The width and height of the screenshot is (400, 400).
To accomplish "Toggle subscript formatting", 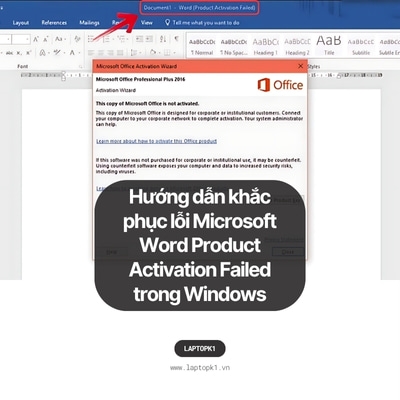I will [19, 53].
